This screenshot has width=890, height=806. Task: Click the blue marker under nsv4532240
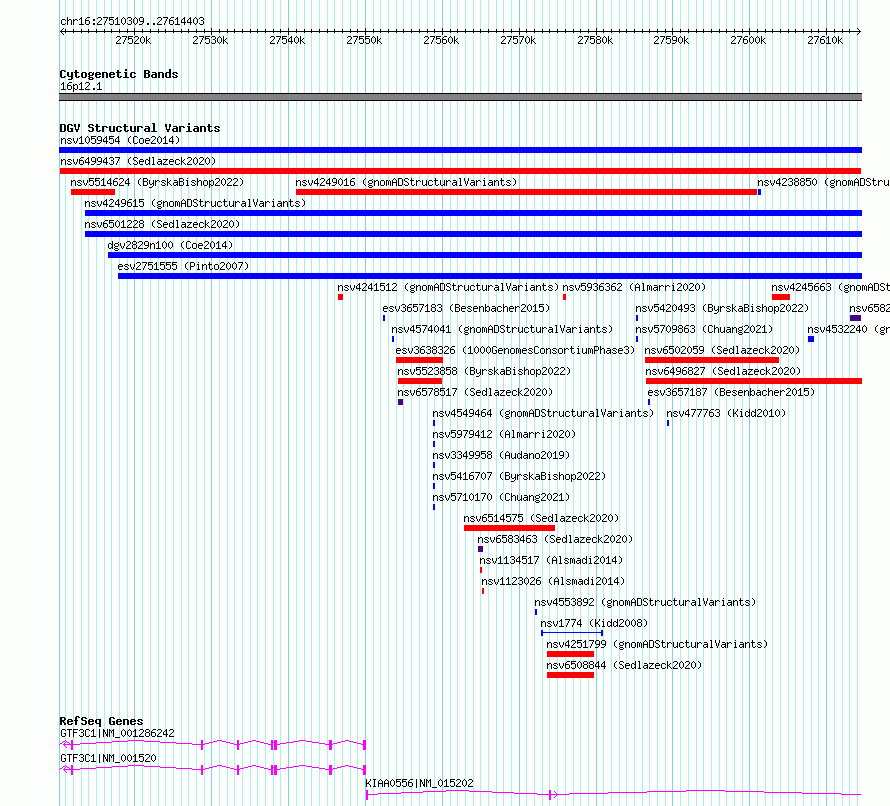click(811, 339)
